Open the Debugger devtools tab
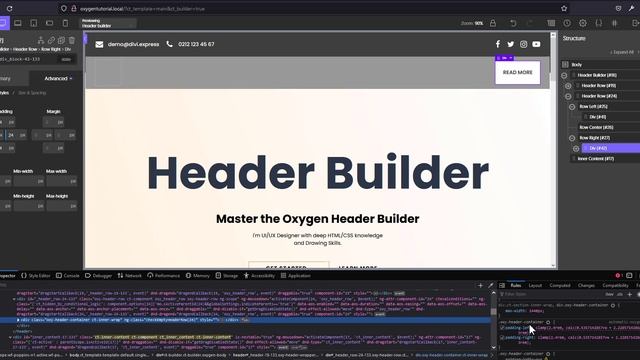 pos(98,276)
